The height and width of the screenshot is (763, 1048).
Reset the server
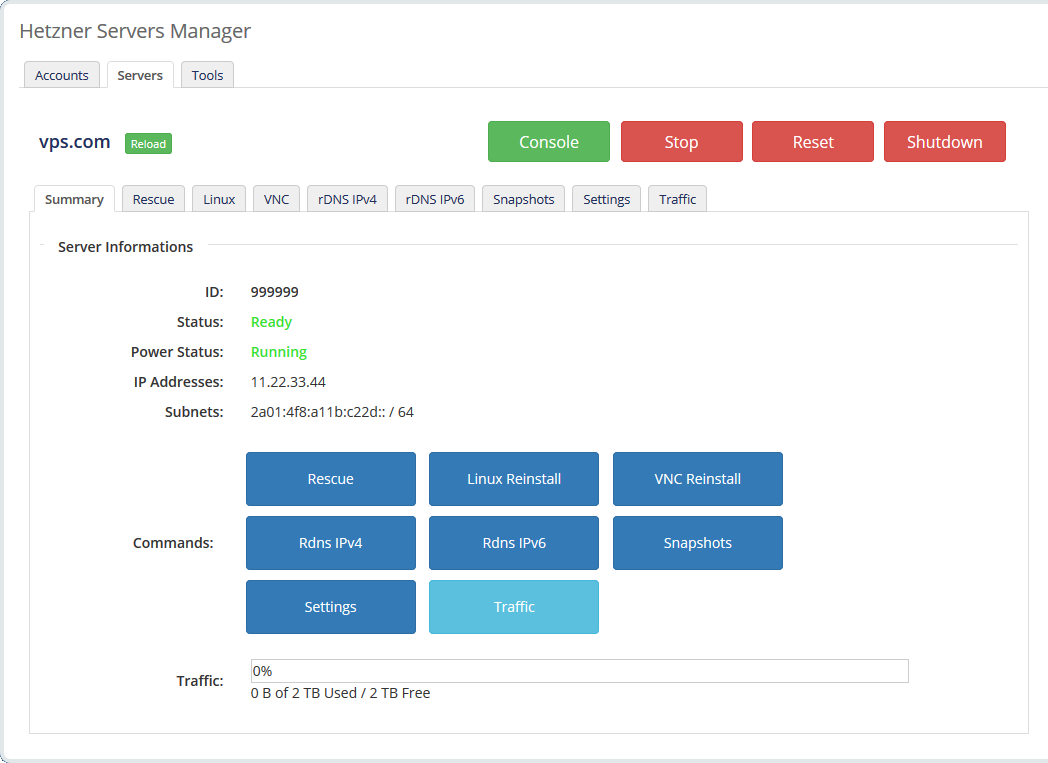tap(812, 141)
